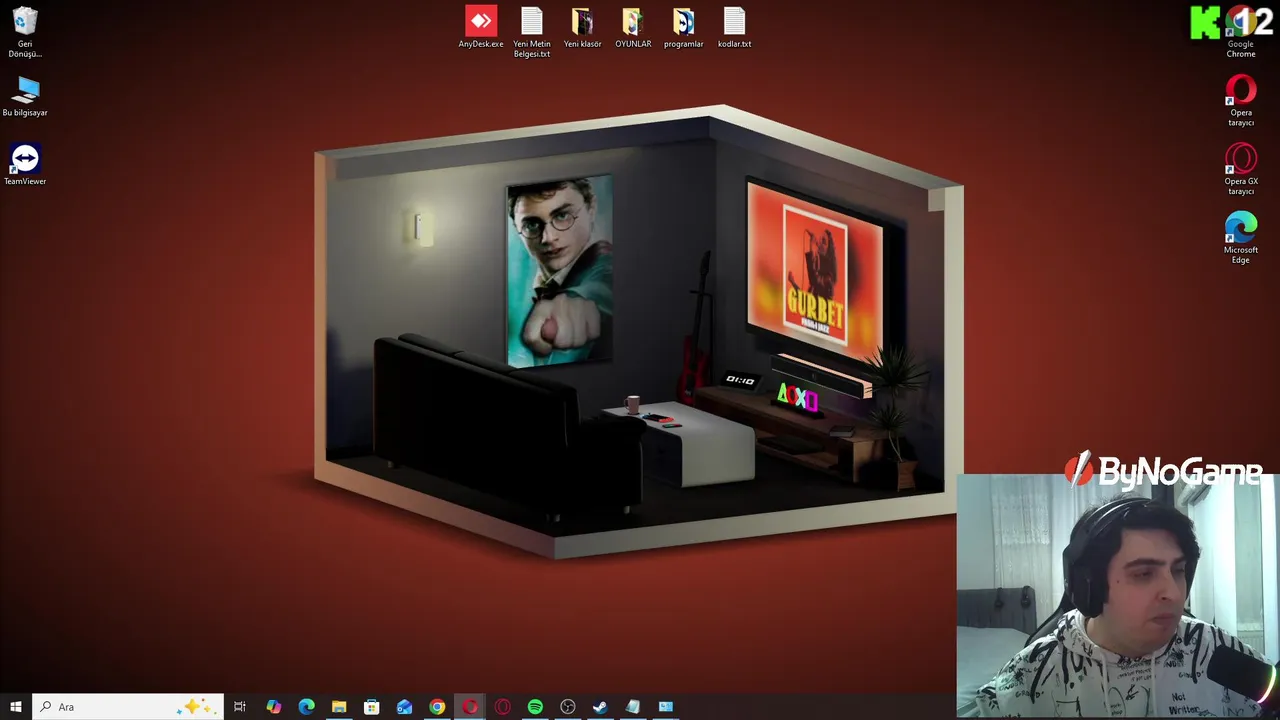Open OBS Studio from the taskbar
This screenshot has height=720, width=1280.
point(568,707)
